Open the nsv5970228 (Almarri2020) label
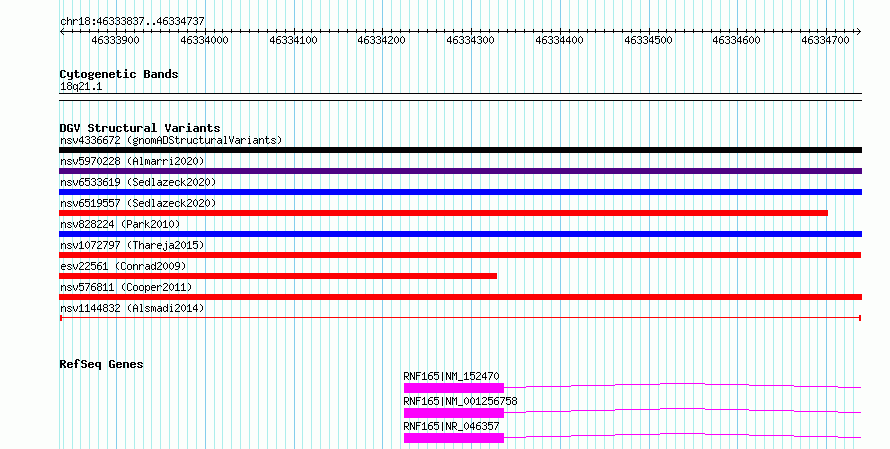Viewport: 890px width, 449px height. point(132,161)
